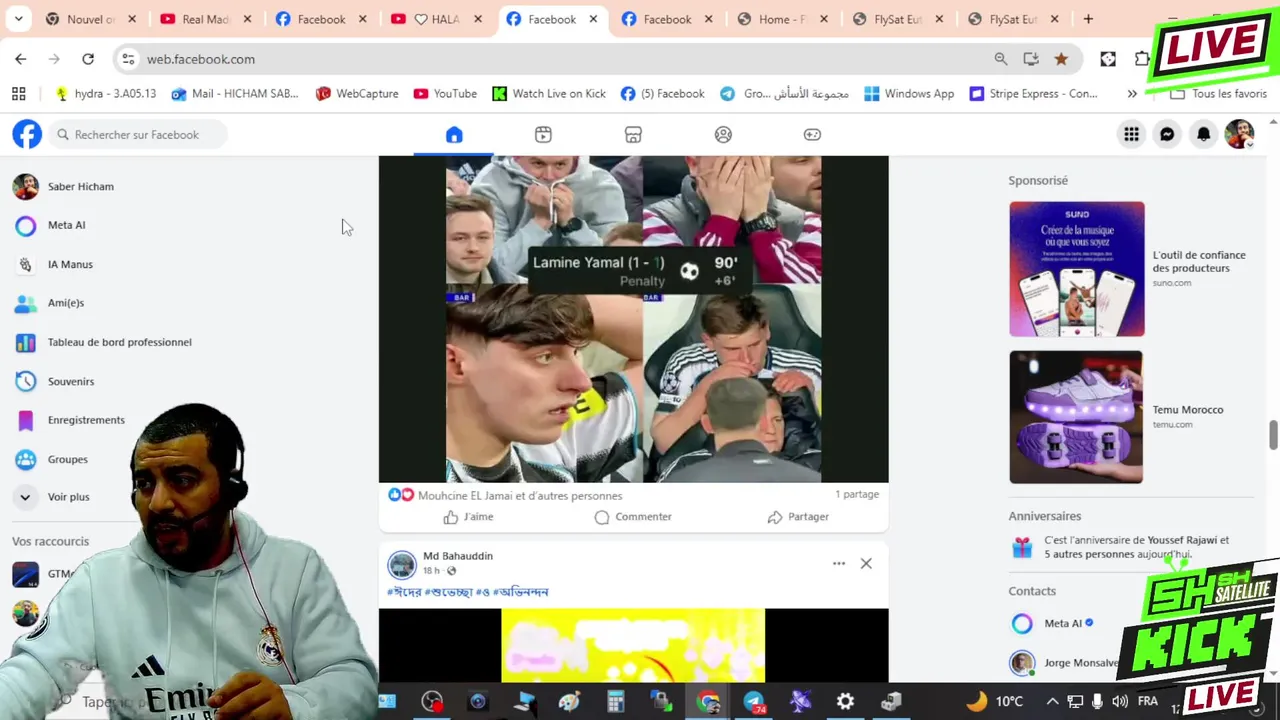Switch to the HALA YouTube tab
The image size is (1280, 720).
tap(437, 19)
